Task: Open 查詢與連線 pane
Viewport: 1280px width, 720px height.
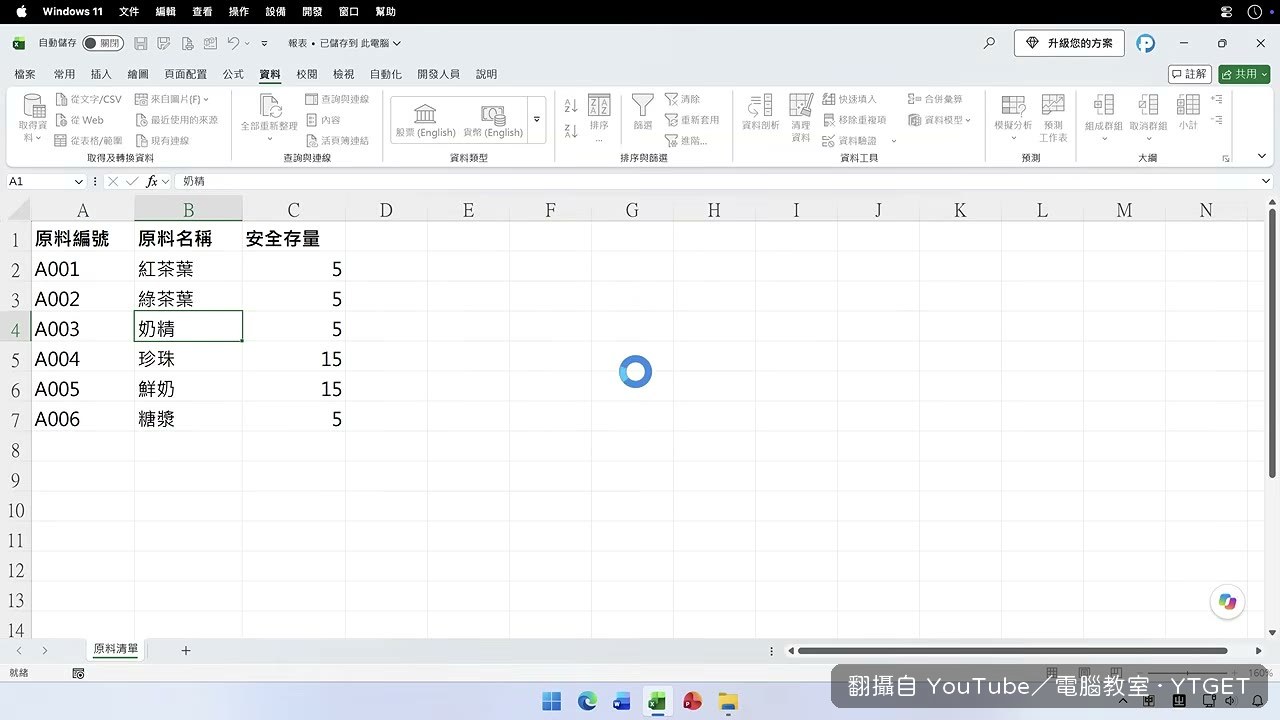Action: 337,99
